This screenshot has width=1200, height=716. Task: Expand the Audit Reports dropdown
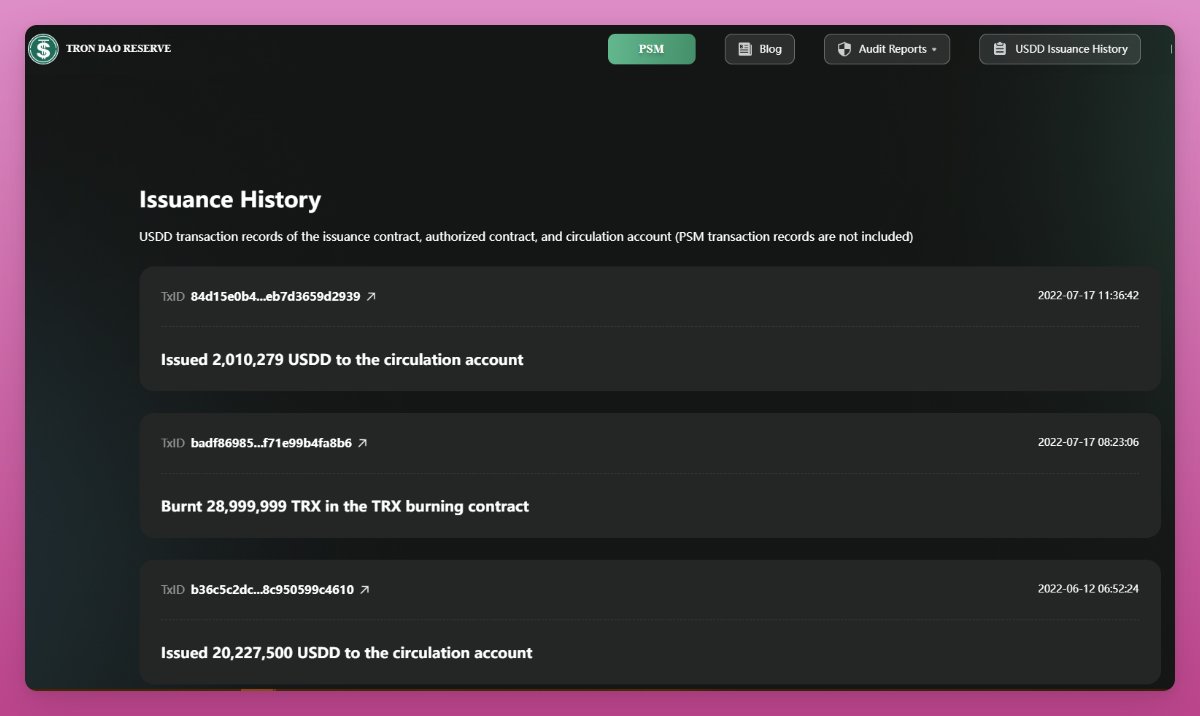click(887, 49)
